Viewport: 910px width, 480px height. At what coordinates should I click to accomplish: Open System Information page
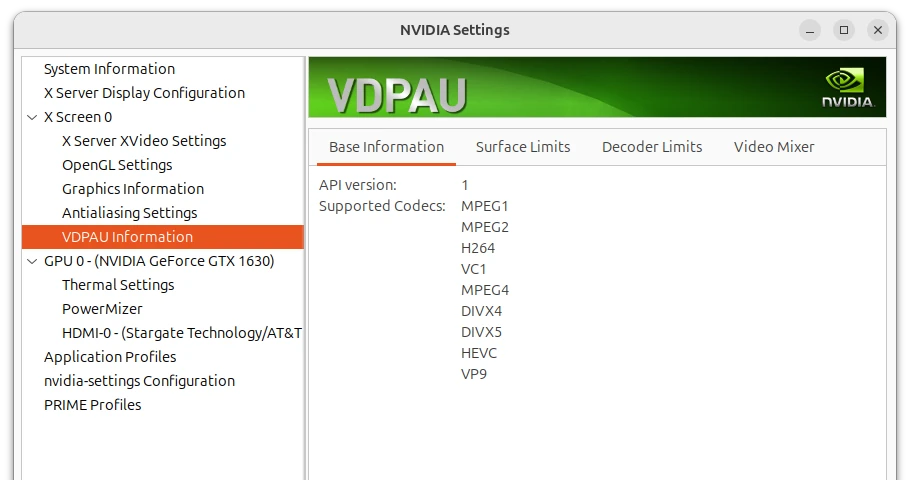pos(109,68)
